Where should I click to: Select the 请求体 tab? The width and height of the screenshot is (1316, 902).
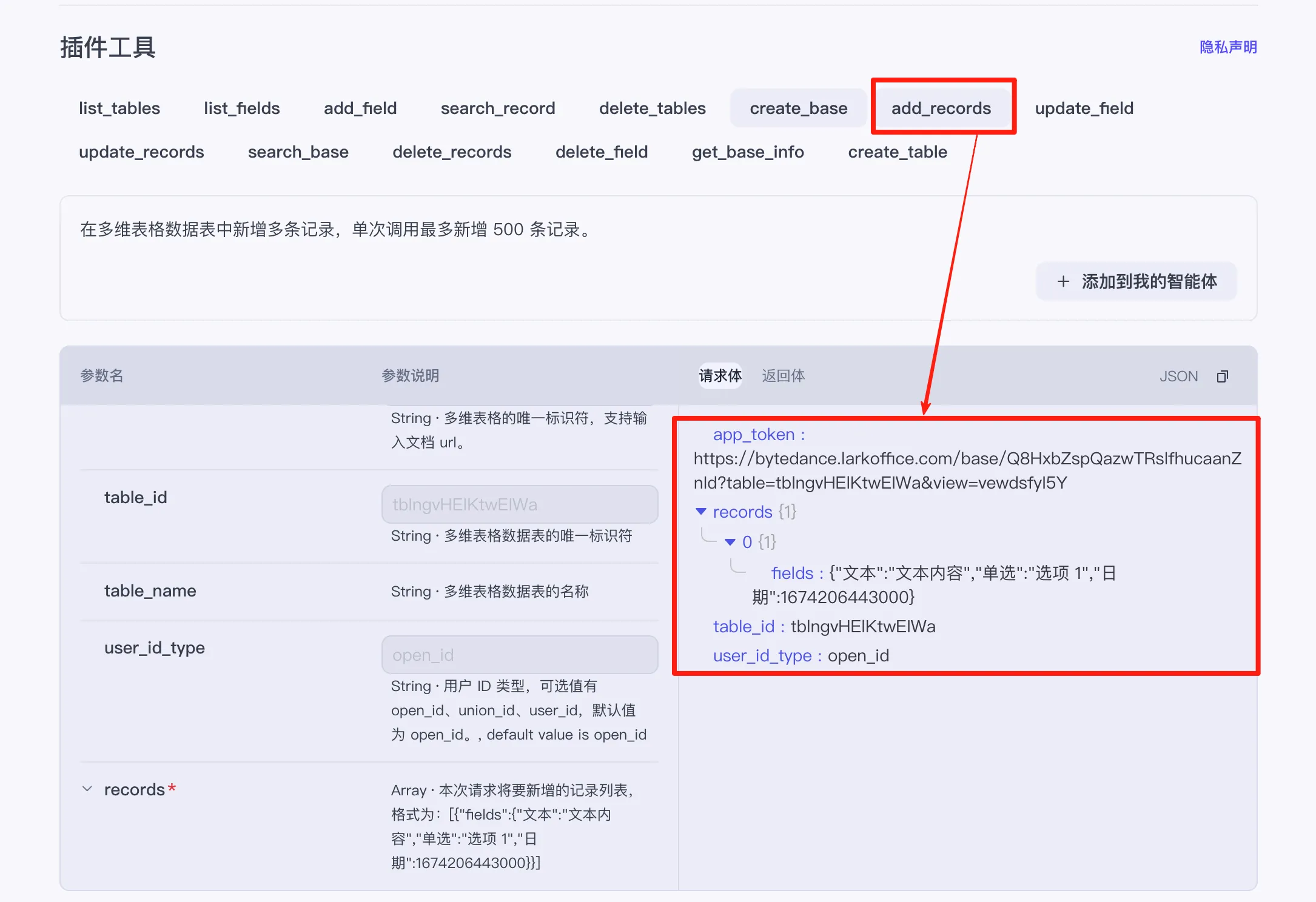click(720, 376)
